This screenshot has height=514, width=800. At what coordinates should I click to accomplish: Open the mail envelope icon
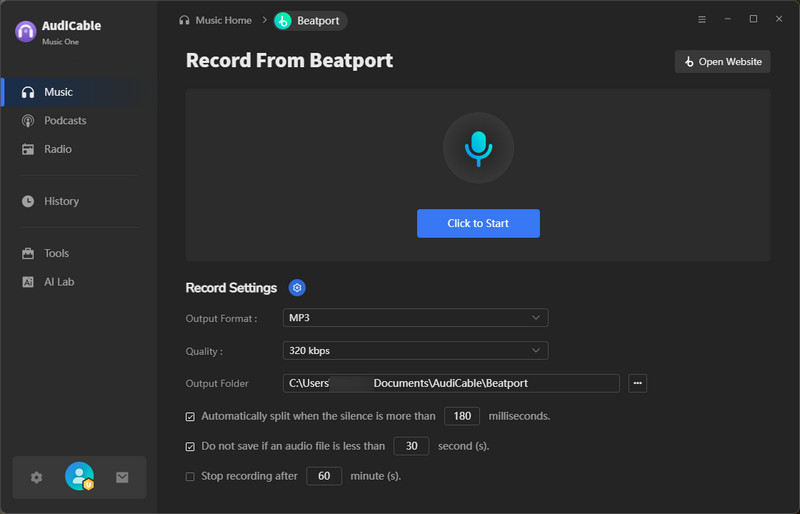pyautogui.click(x=122, y=478)
